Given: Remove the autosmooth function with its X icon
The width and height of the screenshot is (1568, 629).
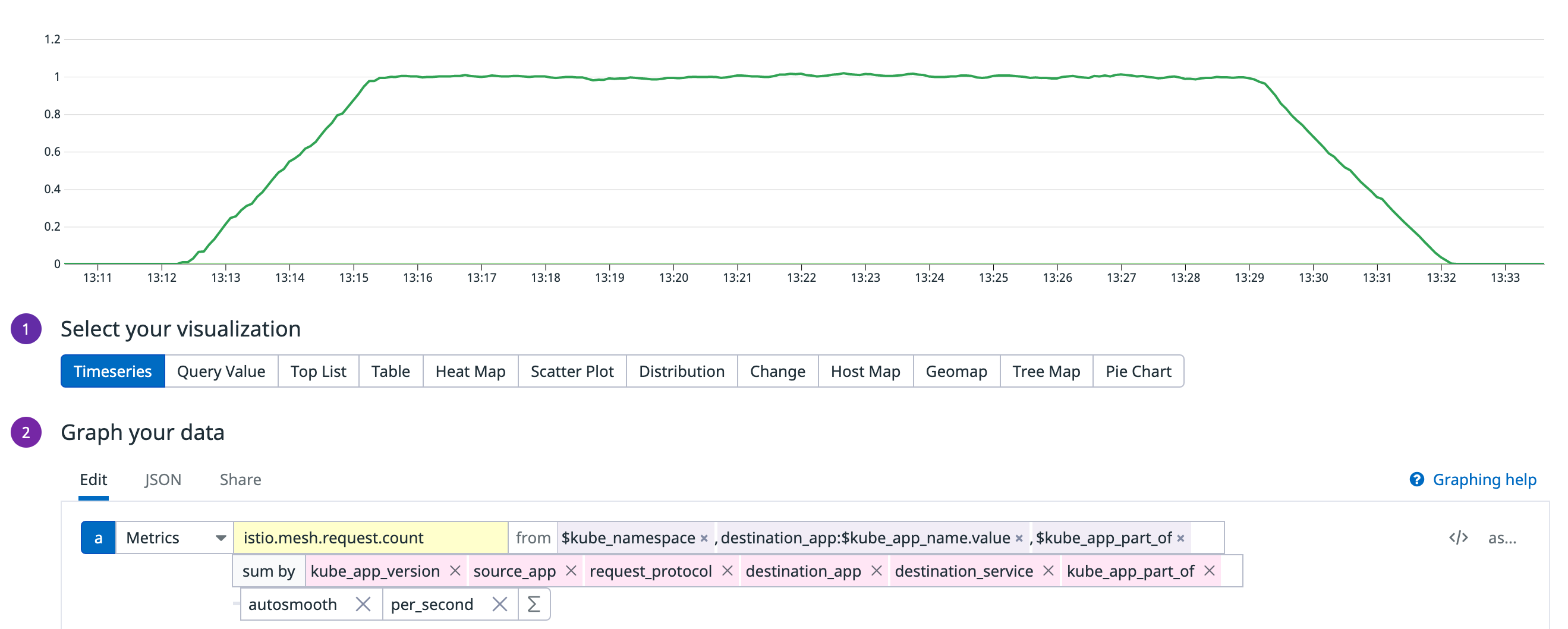Looking at the screenshot, I should click(364, 604).
